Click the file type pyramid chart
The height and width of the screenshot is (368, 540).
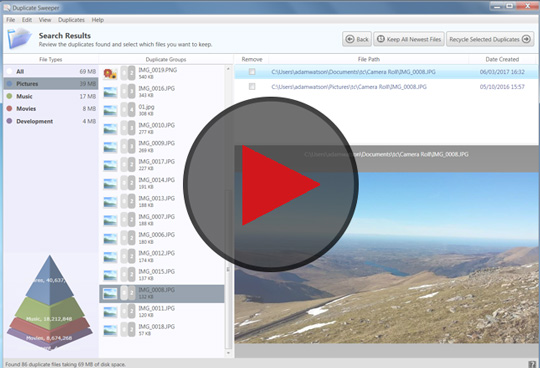tap(50, 303)
